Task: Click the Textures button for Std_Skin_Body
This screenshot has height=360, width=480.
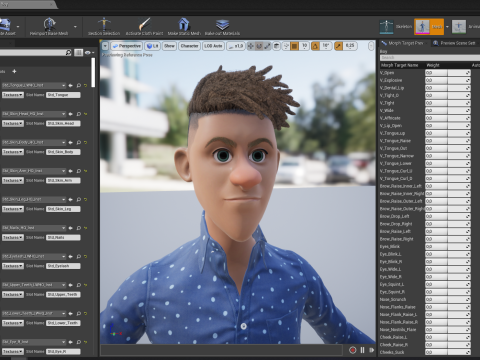Action: (x=13, y=152)
